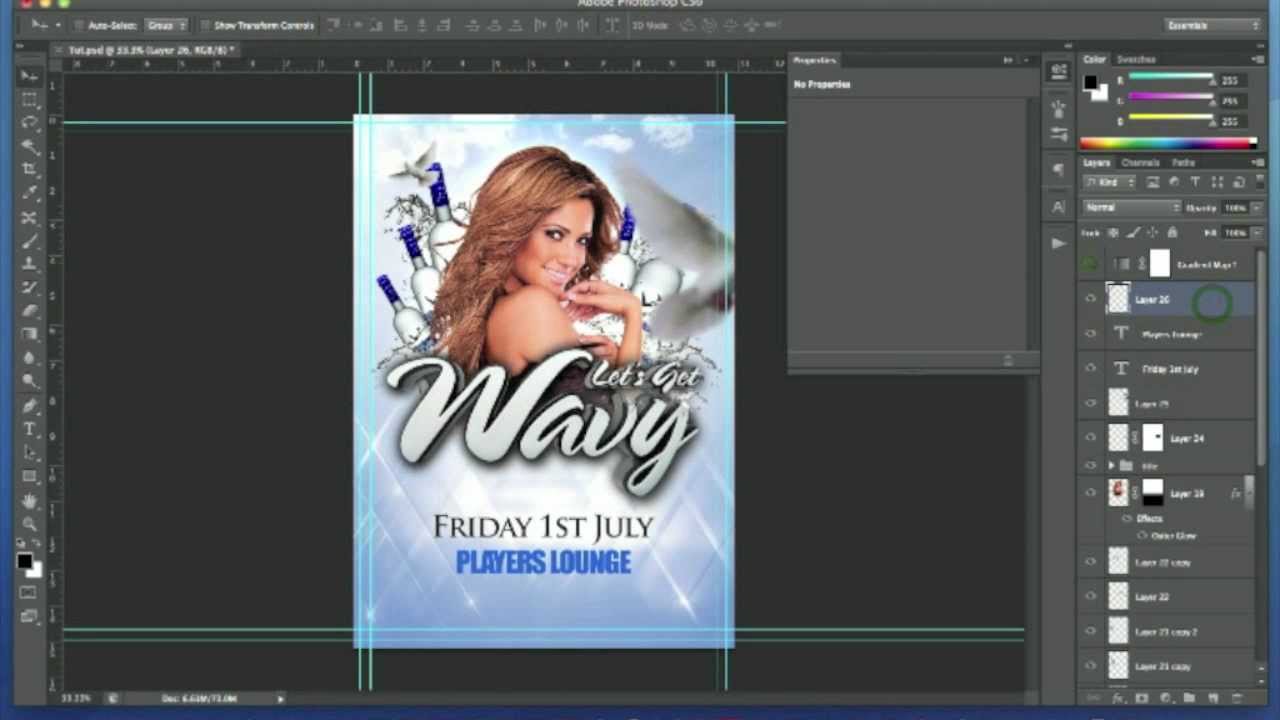1280x720 pixels.
Task: Toggle Outer Glow effect visibility
Action: coord(1142,535)
